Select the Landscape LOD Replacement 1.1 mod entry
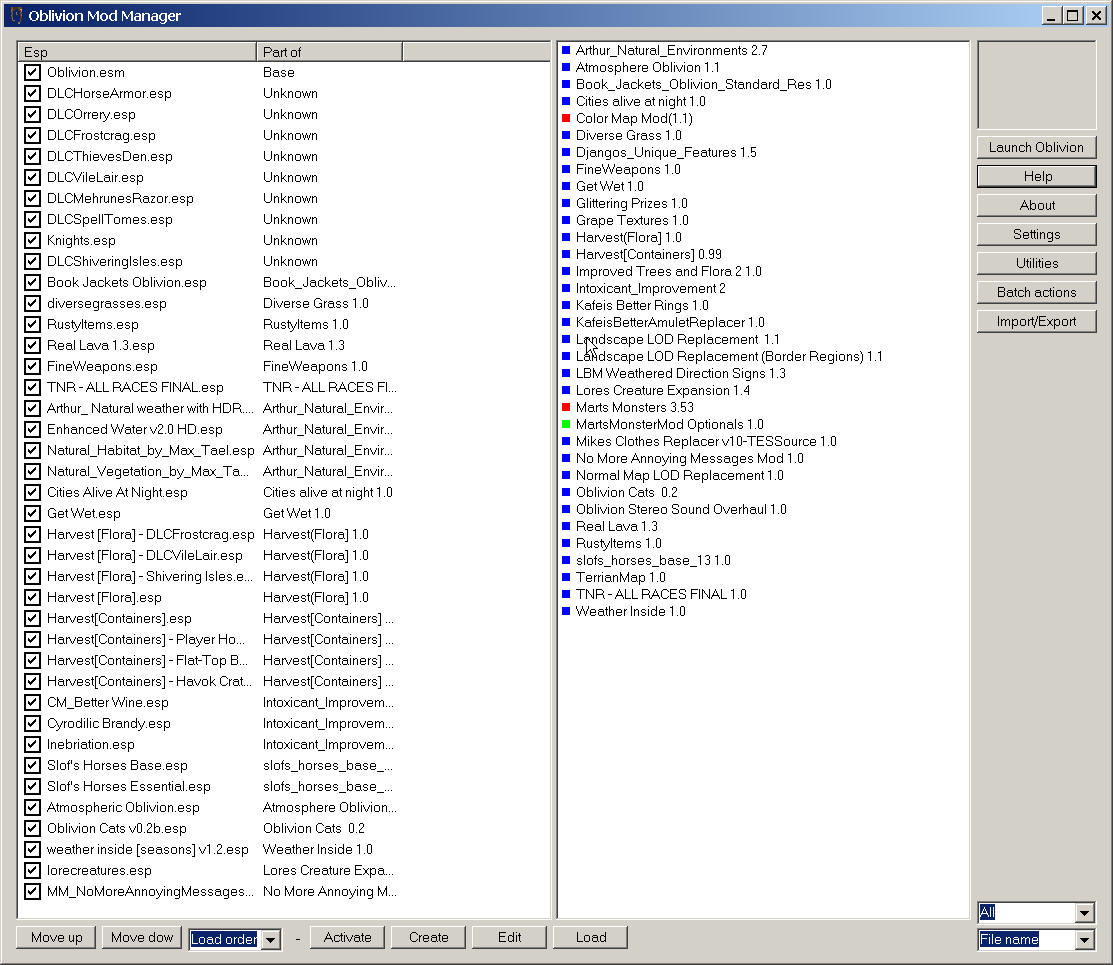 coord(677,339)
